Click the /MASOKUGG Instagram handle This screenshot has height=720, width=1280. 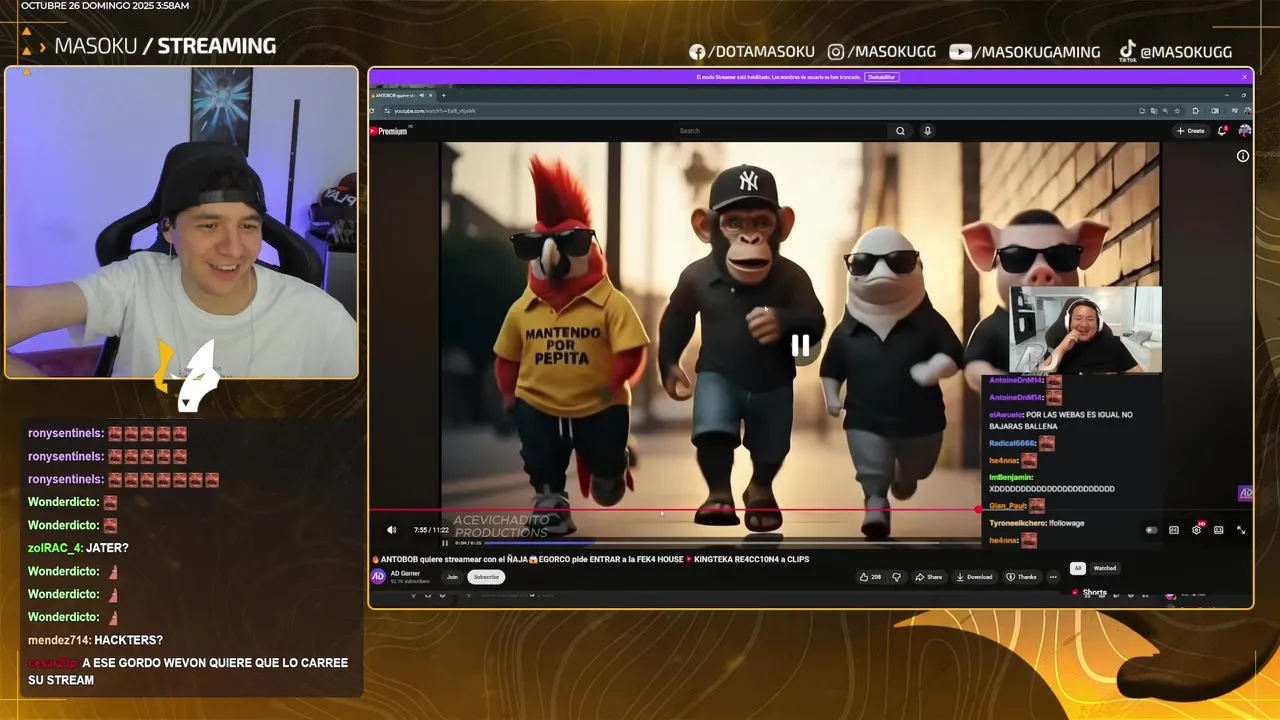coord(884,52)
